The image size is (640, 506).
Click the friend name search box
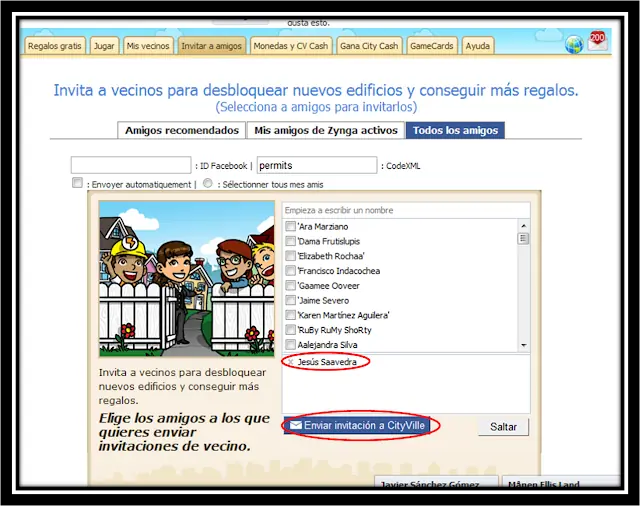tap(406, 210)
